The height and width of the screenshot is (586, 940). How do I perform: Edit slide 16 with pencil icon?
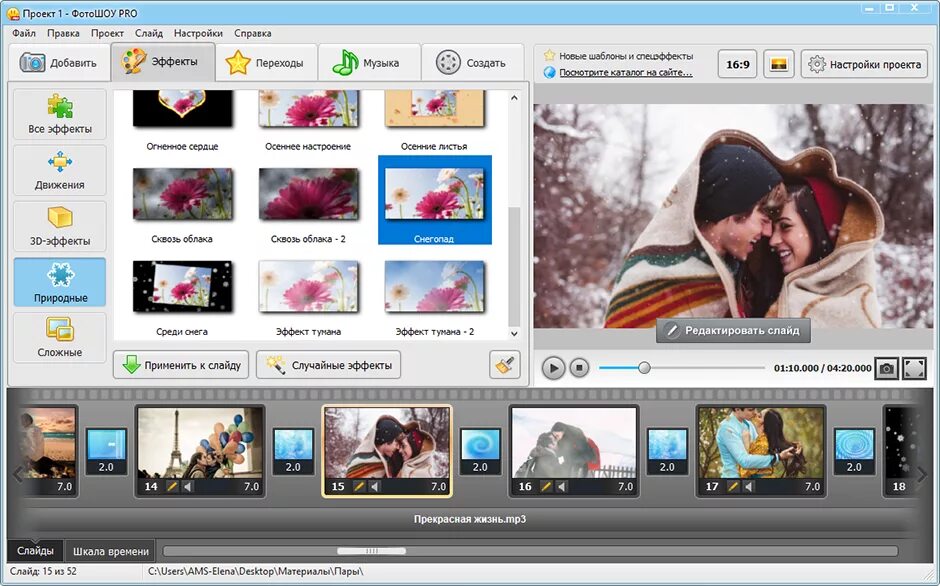pyautogui.click(x=546, y=486)
